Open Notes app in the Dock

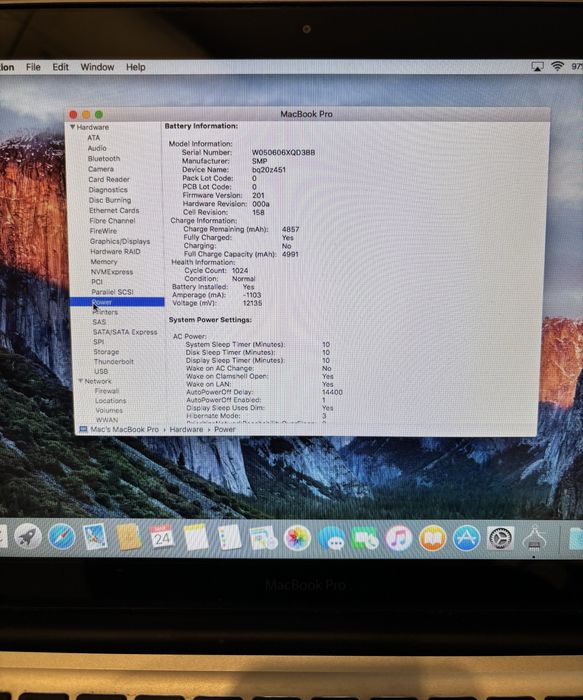click(196, 537)
